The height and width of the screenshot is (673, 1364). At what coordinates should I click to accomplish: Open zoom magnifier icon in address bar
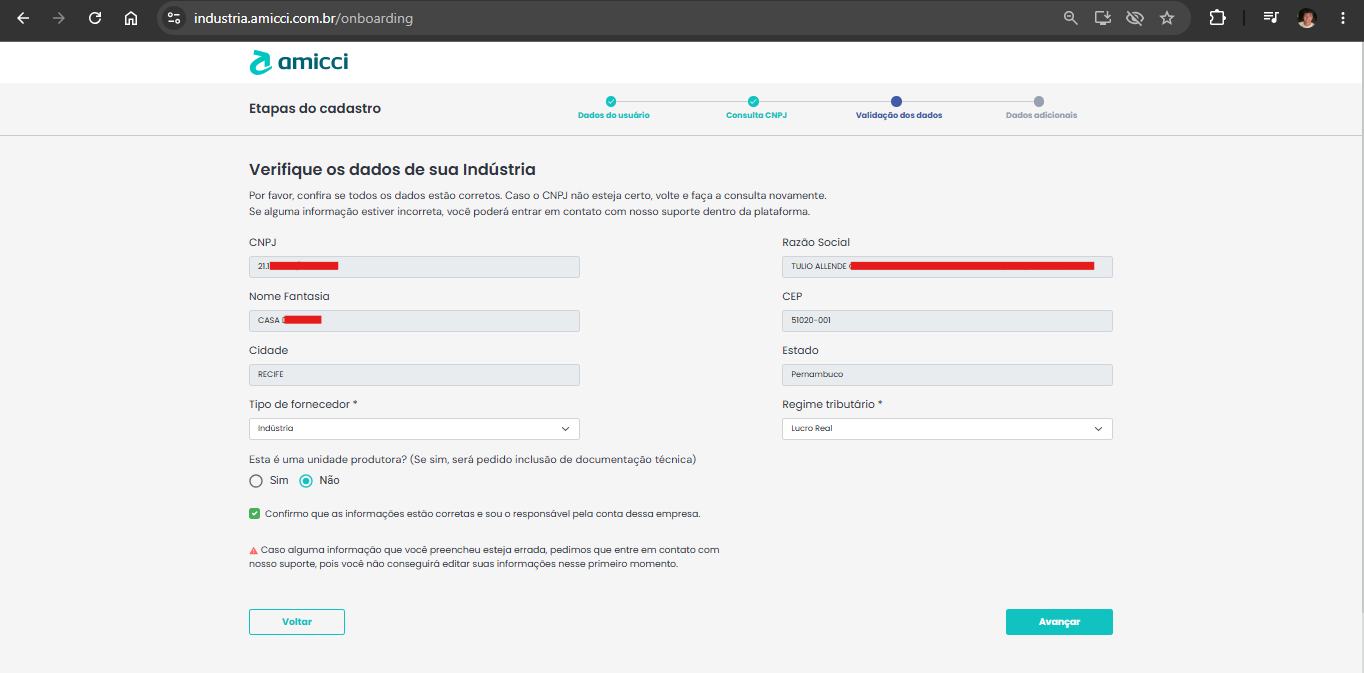pos(1071,18)
